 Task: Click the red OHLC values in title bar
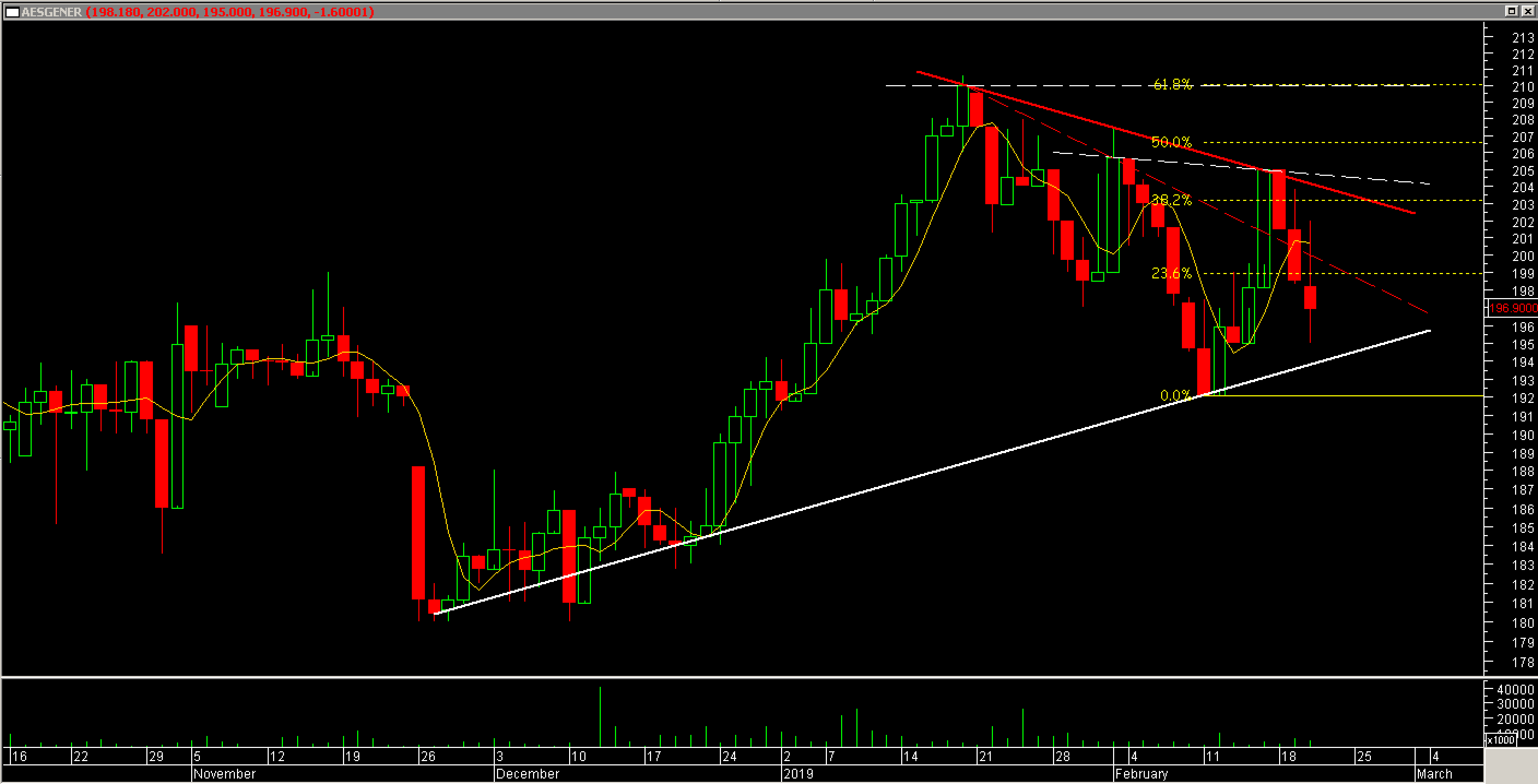click(x=230, y=12)
